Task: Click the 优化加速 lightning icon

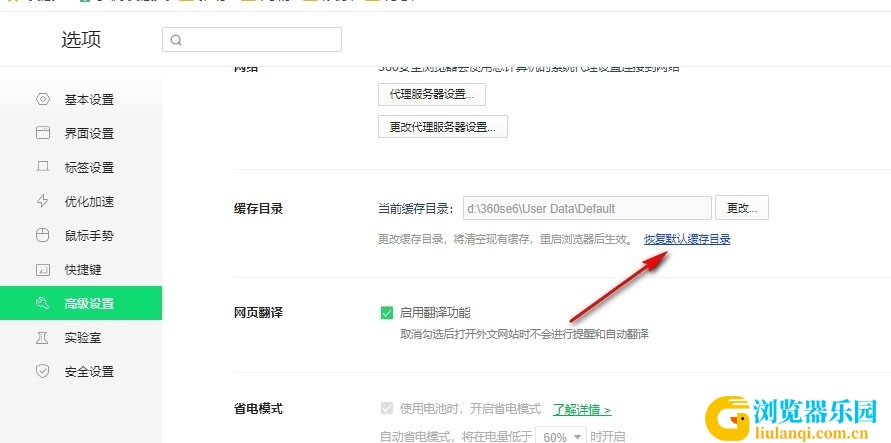Action: pyautogui.click(x=43, y=201)
